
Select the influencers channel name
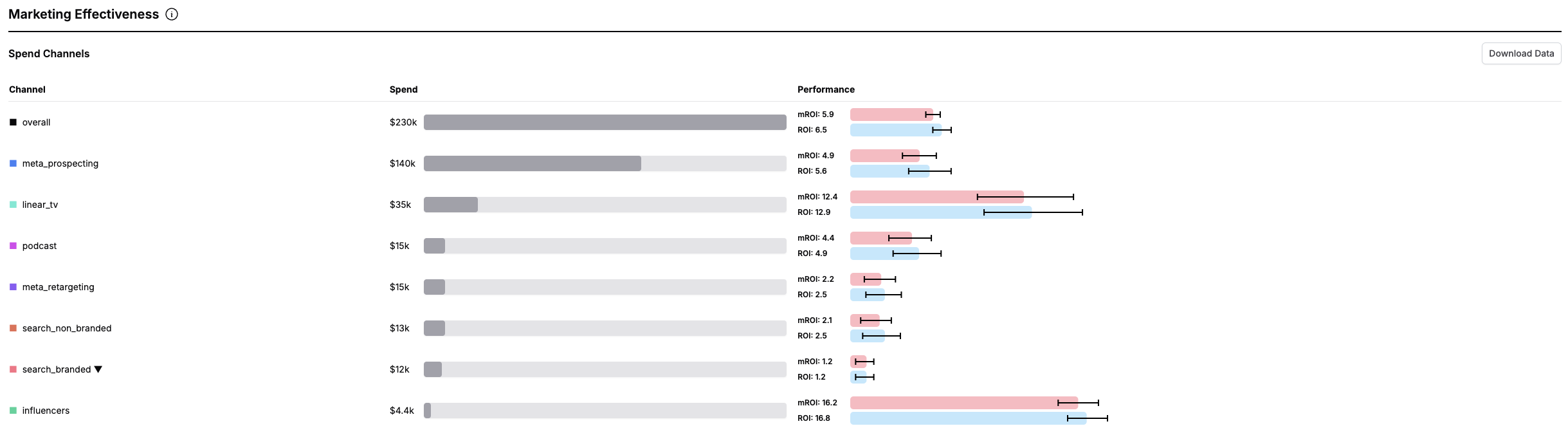(x=46, y=411)
